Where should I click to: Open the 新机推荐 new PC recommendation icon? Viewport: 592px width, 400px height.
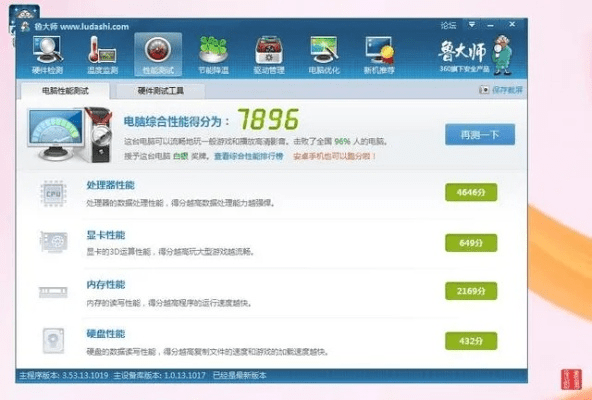pos(379,55)
